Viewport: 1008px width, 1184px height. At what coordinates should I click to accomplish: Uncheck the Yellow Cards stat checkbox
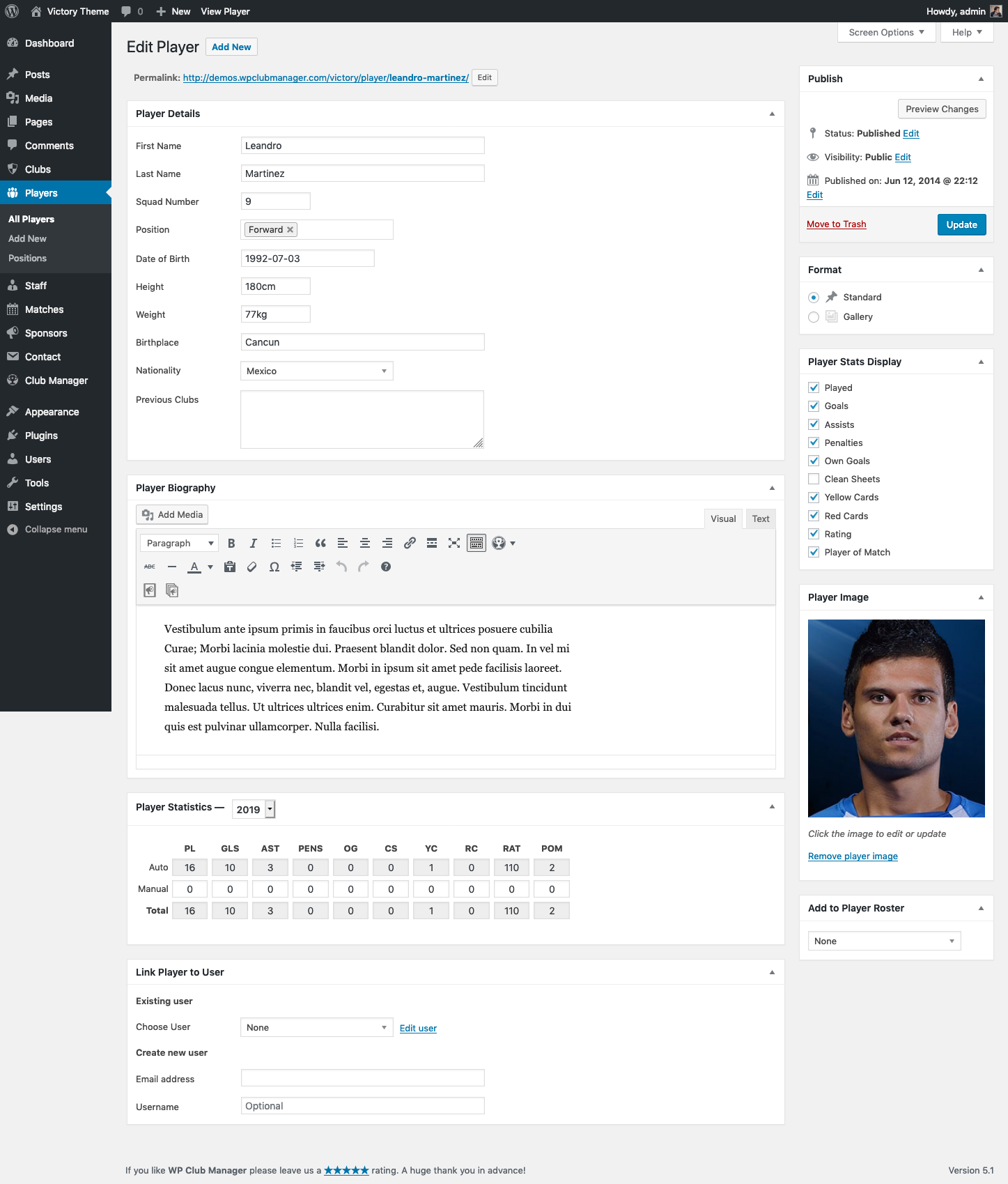[x=814, y=498]
